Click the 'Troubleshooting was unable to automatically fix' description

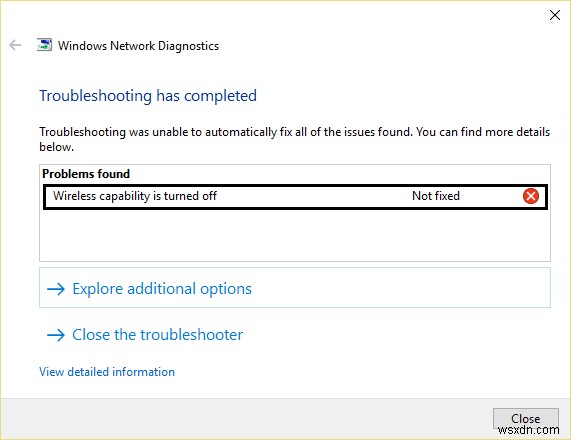coord(295,139)
